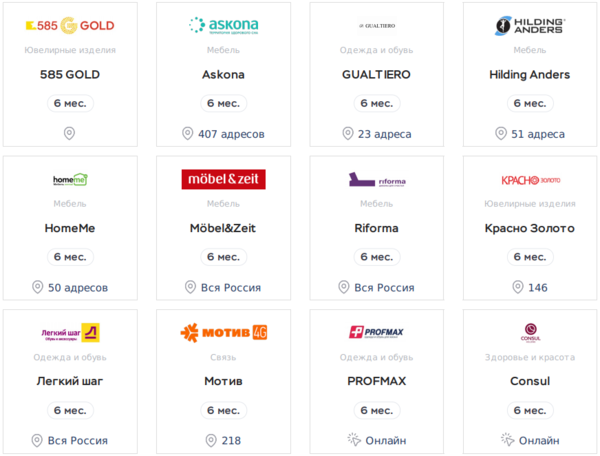Click the PROFMAX logo

pyautogui.click(x=377, y=332)
